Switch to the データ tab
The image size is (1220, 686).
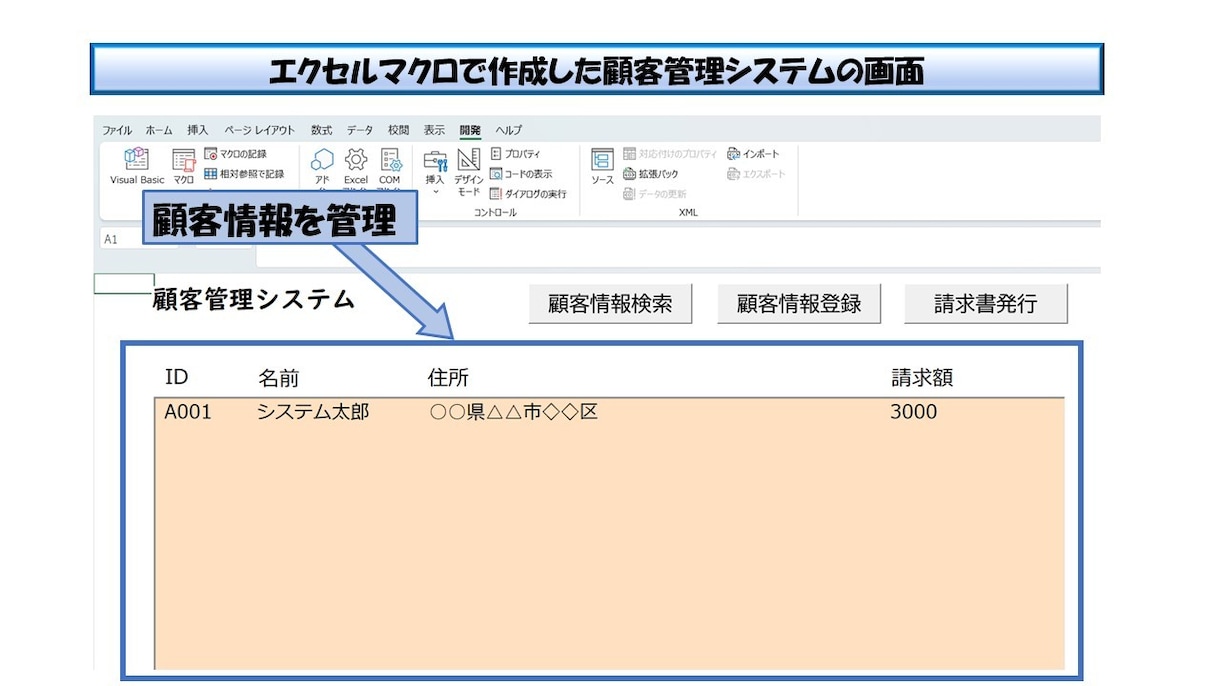(360, 130)
